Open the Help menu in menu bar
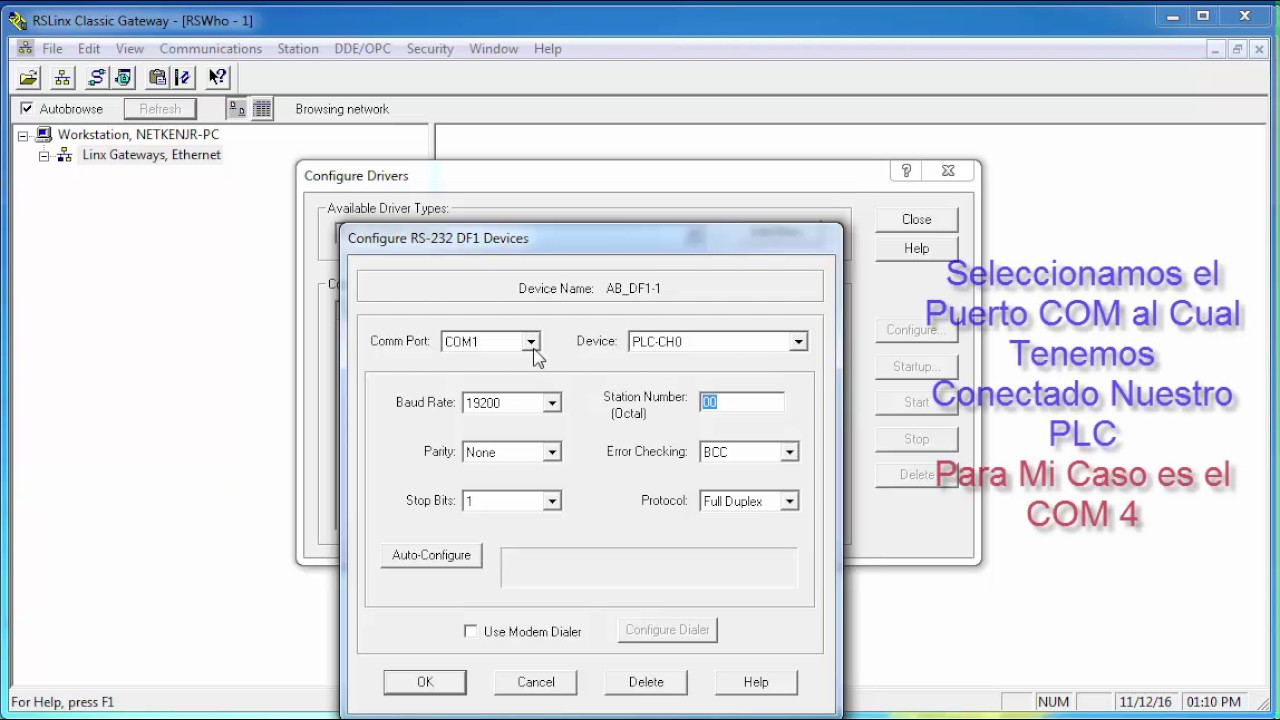The height and width of the screenshot is (720, 1280). [x=548, y=48]
